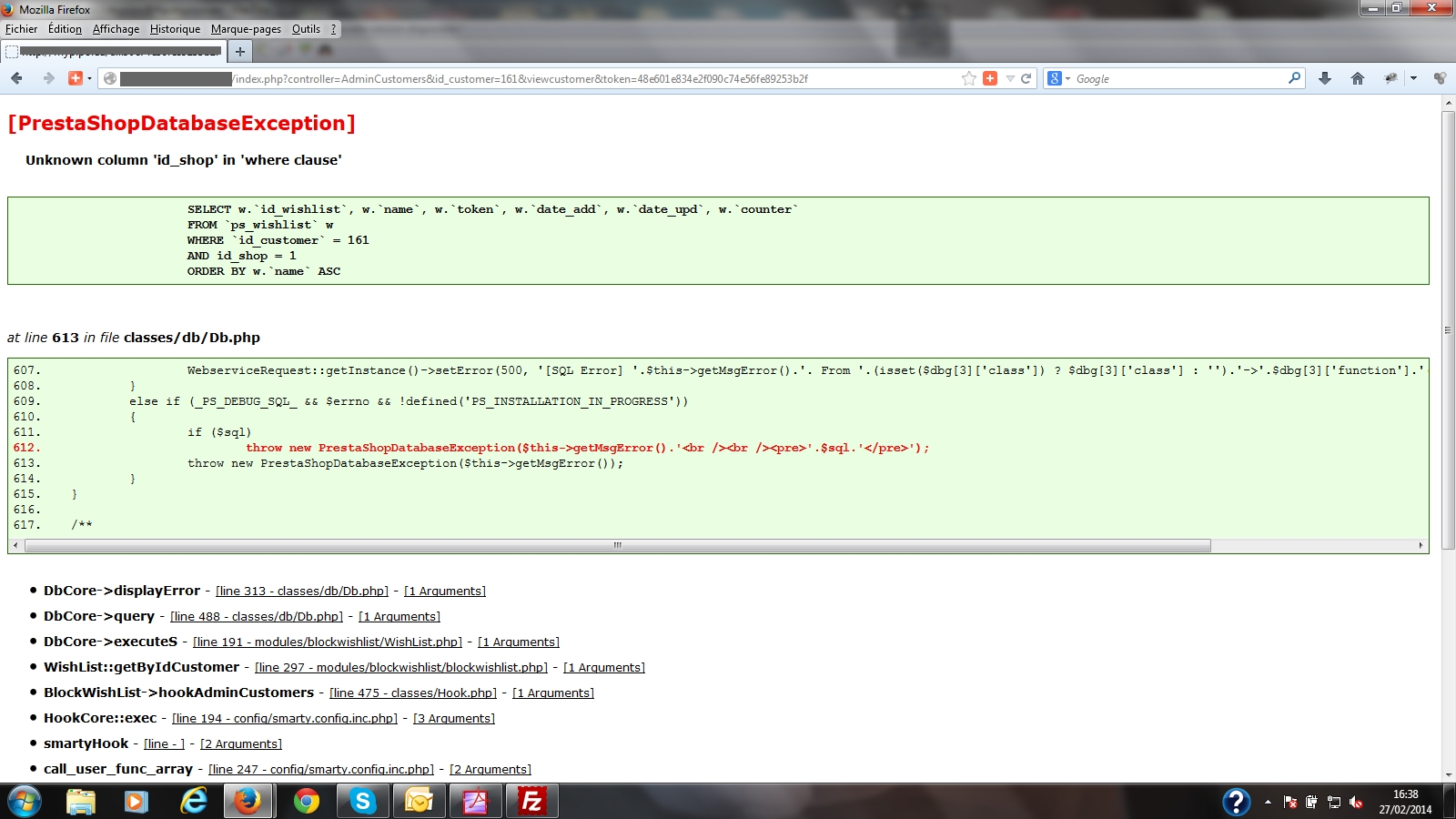
Task: Show arguments for BlockWishList->hookAdminCustomers
Action: (553, 693)
